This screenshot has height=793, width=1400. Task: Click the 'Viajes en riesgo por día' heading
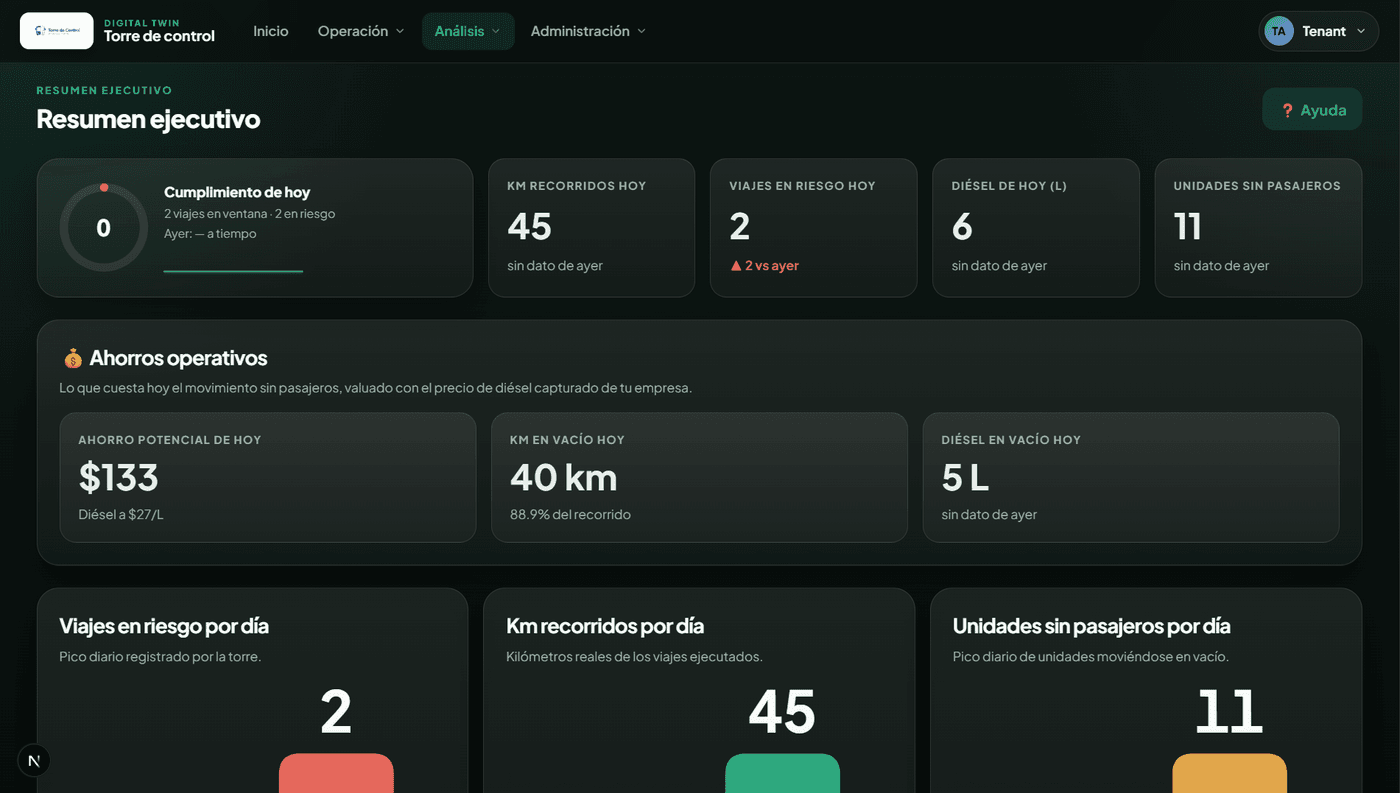click(164, 626)
